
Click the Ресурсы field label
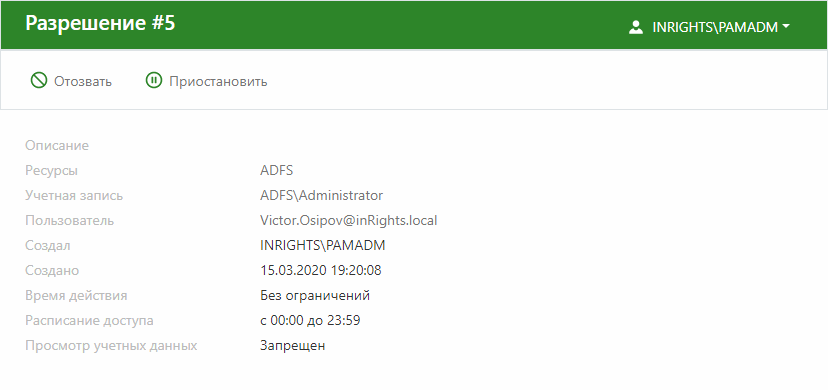tap(51, 171)
